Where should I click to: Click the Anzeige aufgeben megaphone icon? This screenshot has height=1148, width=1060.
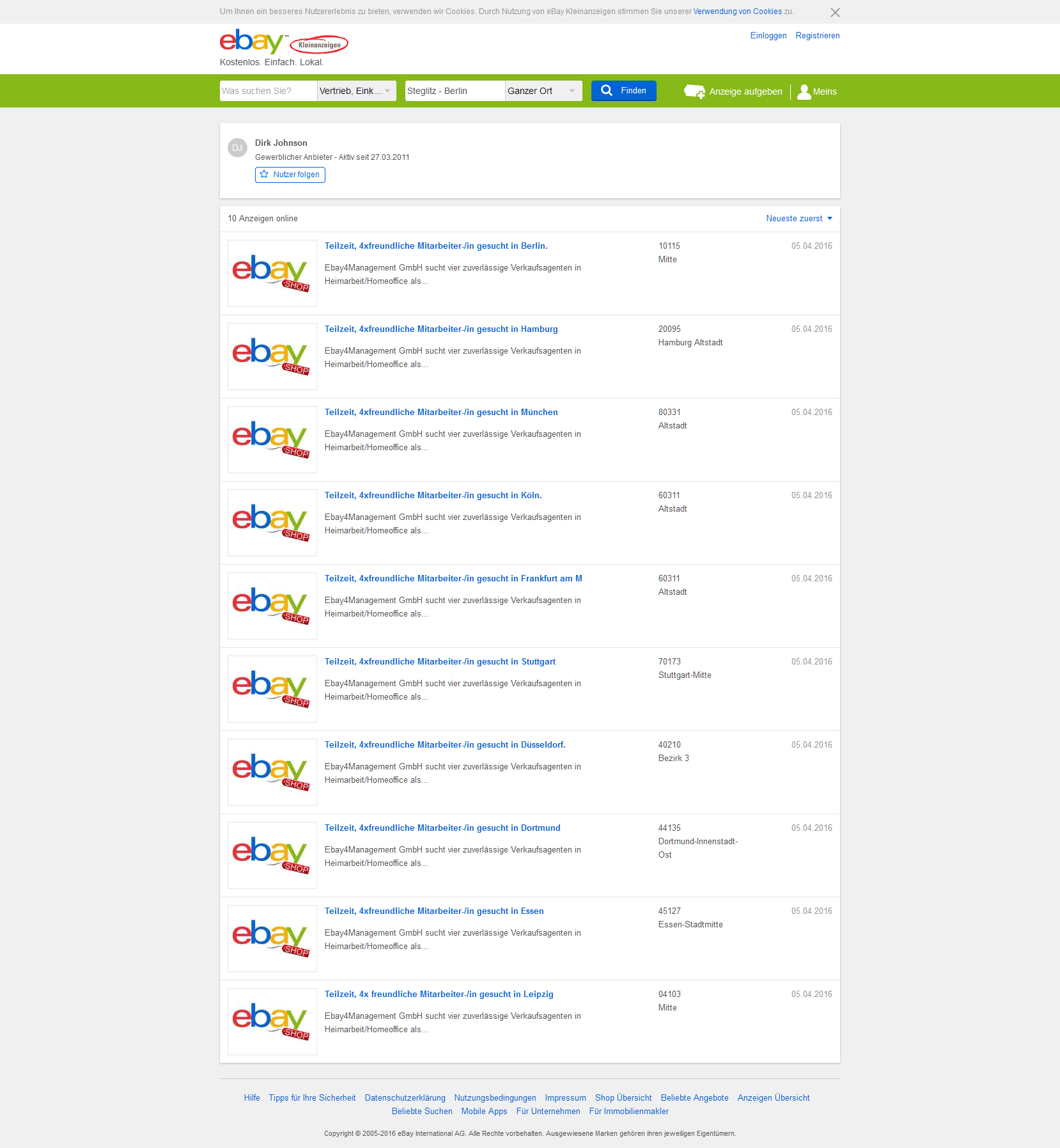(x=694, y=91)
